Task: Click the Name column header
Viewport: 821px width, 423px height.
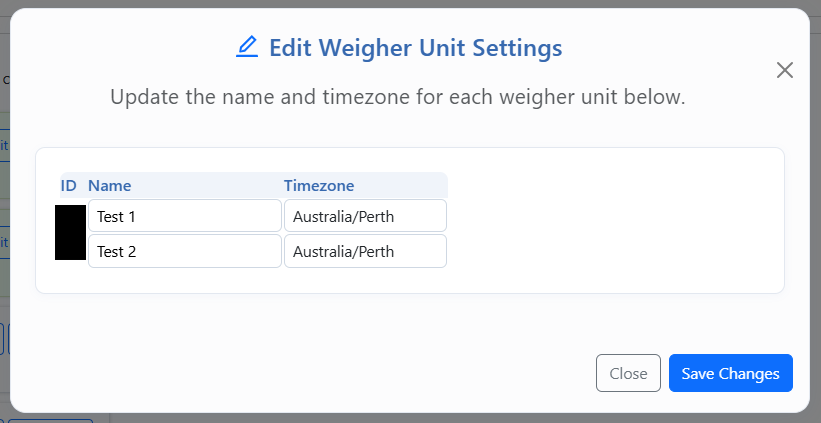Action: [x=110, y=185]
